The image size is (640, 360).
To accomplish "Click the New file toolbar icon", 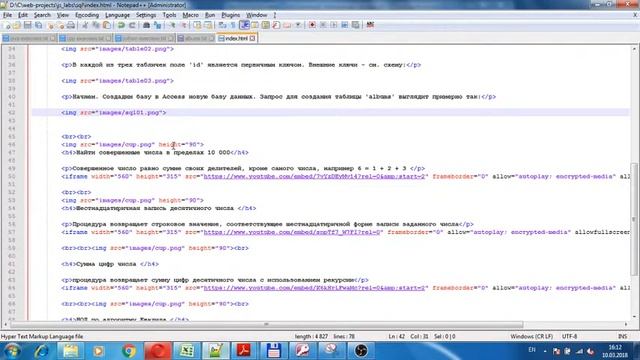I will pos(7,25).
